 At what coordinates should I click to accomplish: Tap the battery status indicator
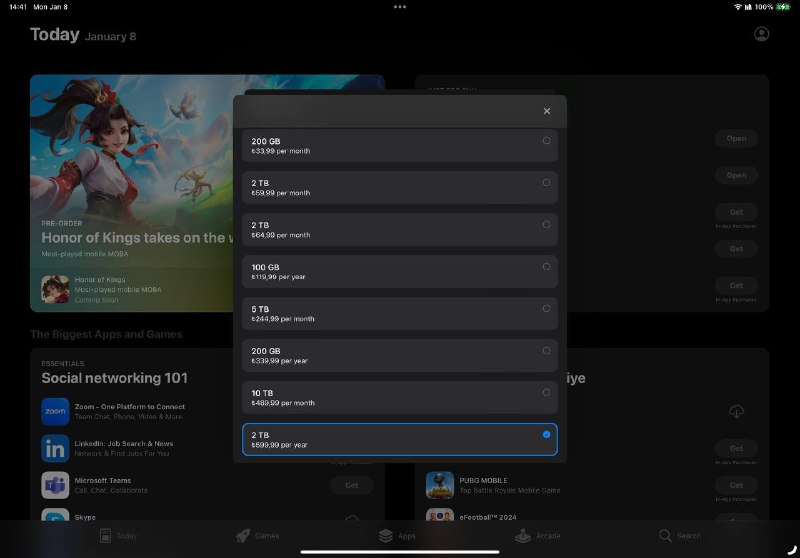(783, 7)
